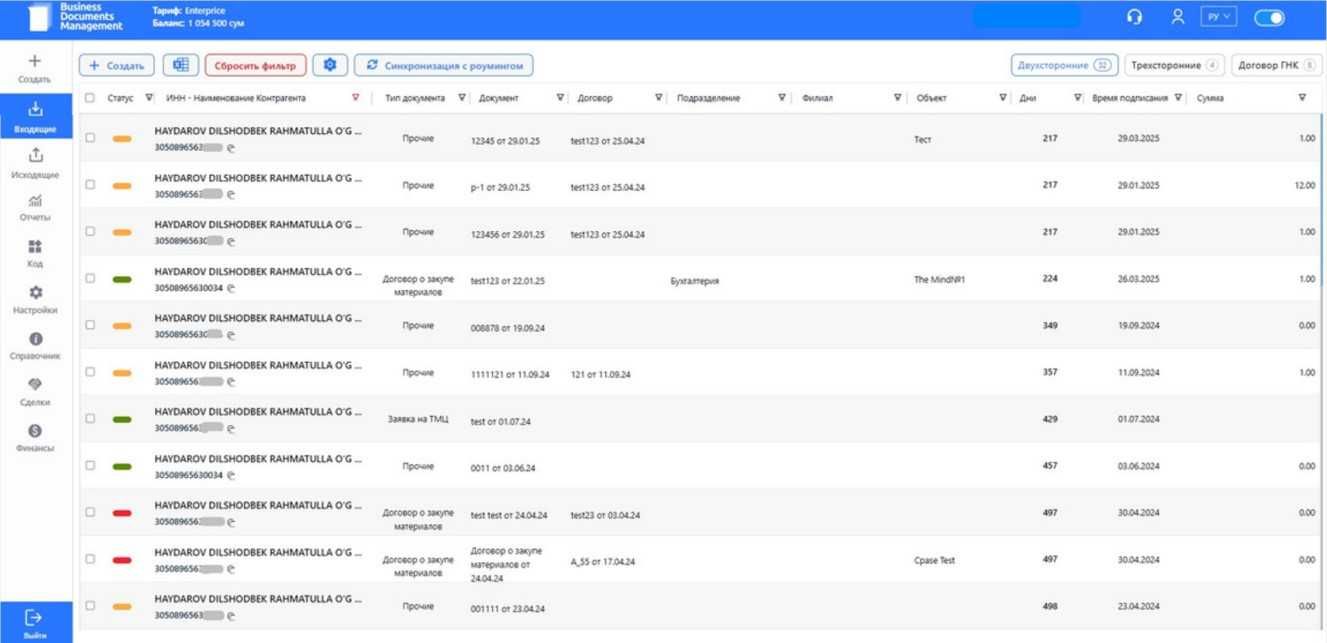Open the Сделки deals section
Screen dimensions: 1327x643
pos(35,392)
